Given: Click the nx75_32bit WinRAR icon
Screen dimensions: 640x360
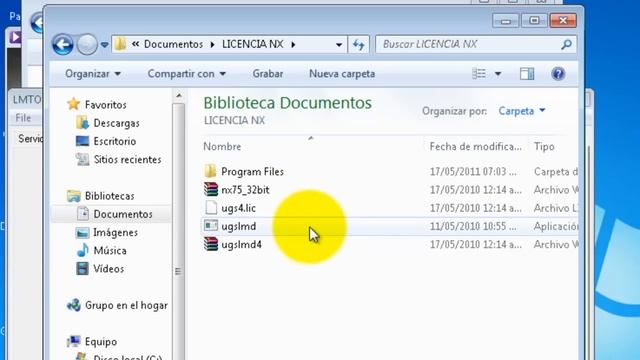Looking at the screenshot, I should [x=211, y=189].
